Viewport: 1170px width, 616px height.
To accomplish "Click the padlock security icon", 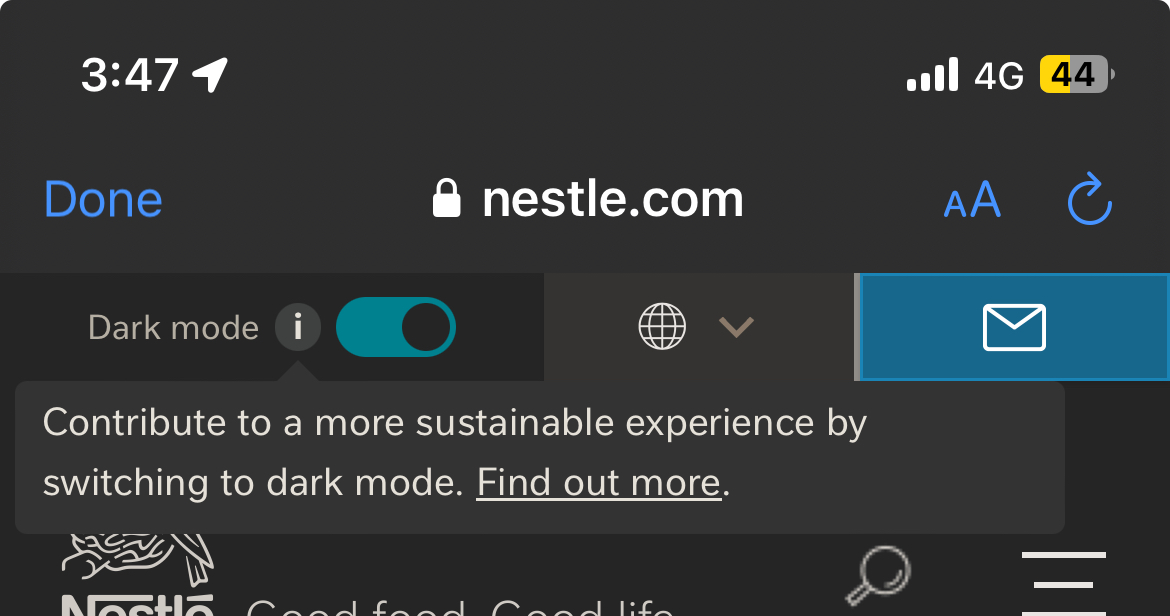I will coord(446,198).
